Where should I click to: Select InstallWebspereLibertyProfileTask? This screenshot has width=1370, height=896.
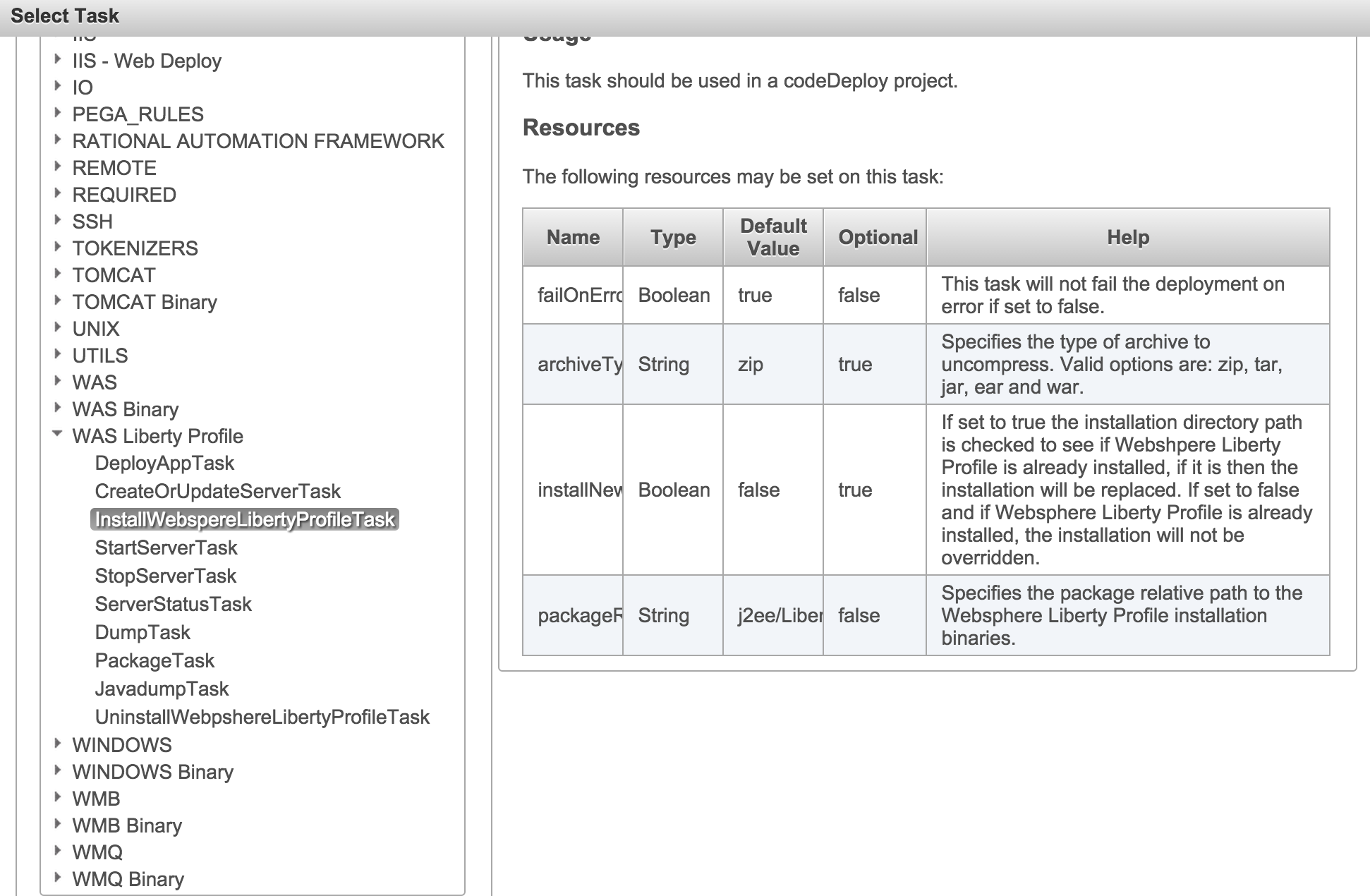pyautogui.click(x=245, y=520)
